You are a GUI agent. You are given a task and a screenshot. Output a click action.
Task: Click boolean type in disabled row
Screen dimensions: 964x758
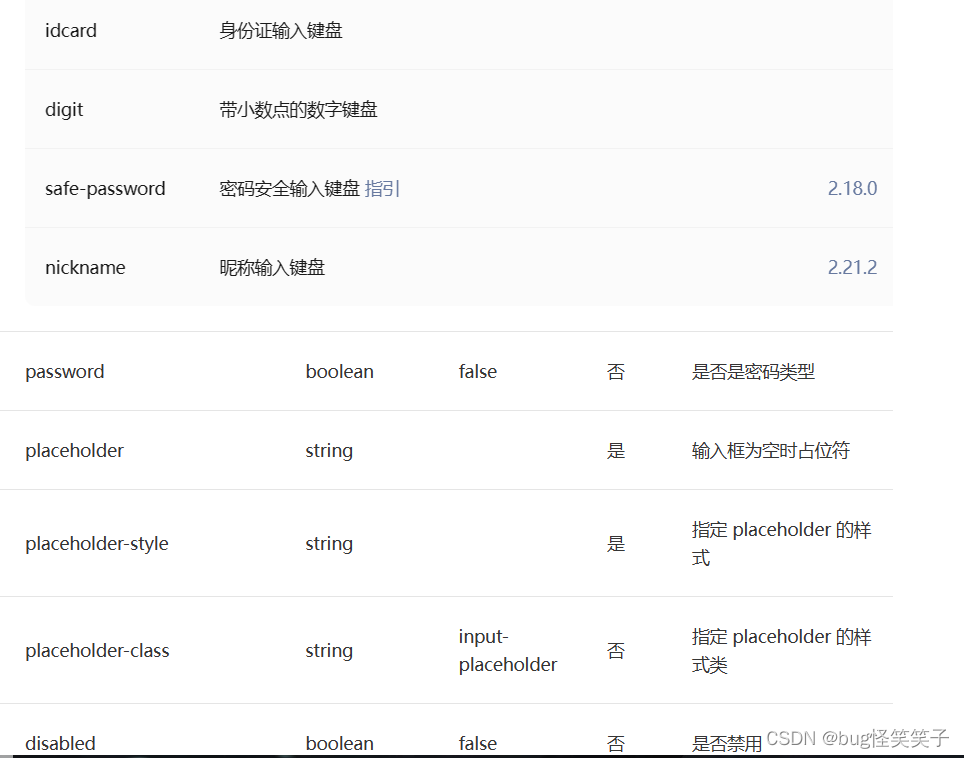point(339,743)
